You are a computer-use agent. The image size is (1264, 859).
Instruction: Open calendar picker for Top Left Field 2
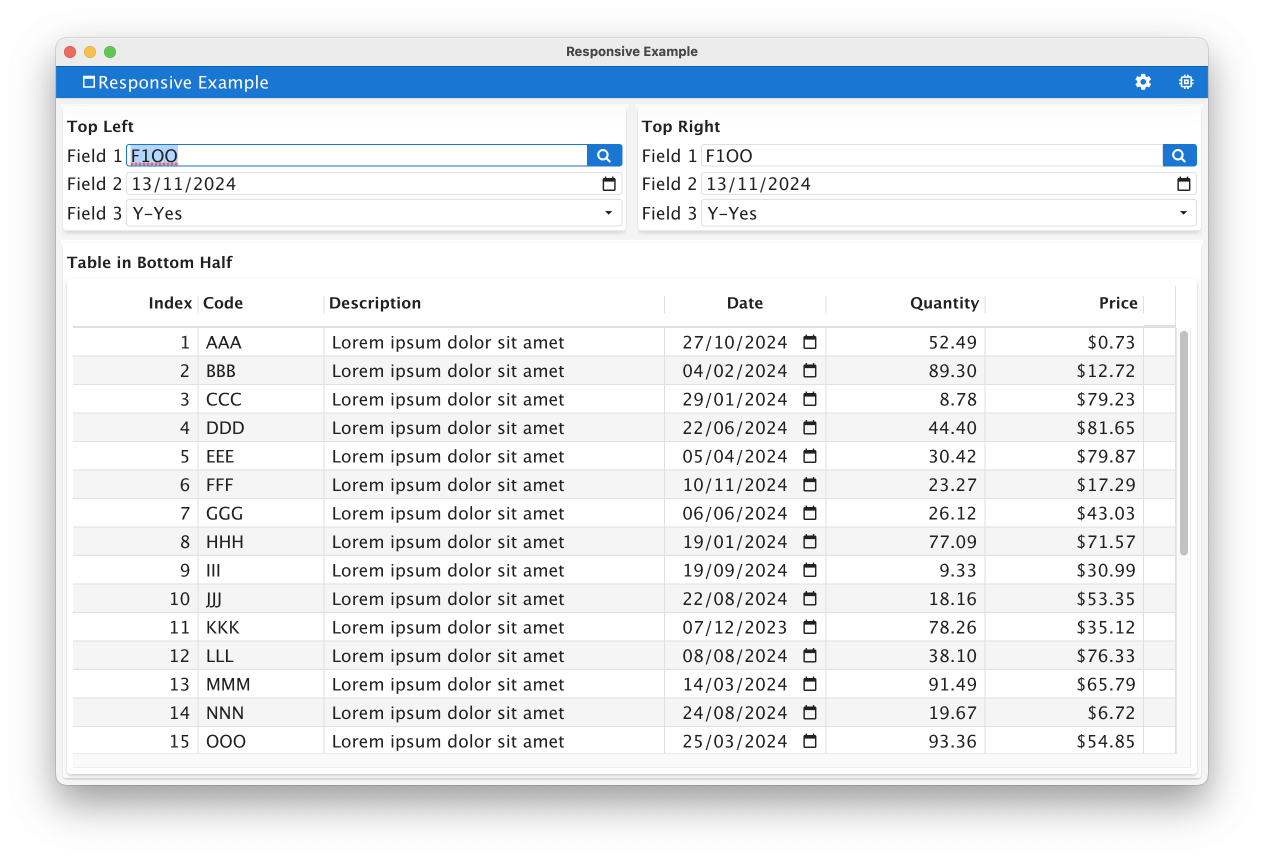pyautogui.click(x=609, y=184)
